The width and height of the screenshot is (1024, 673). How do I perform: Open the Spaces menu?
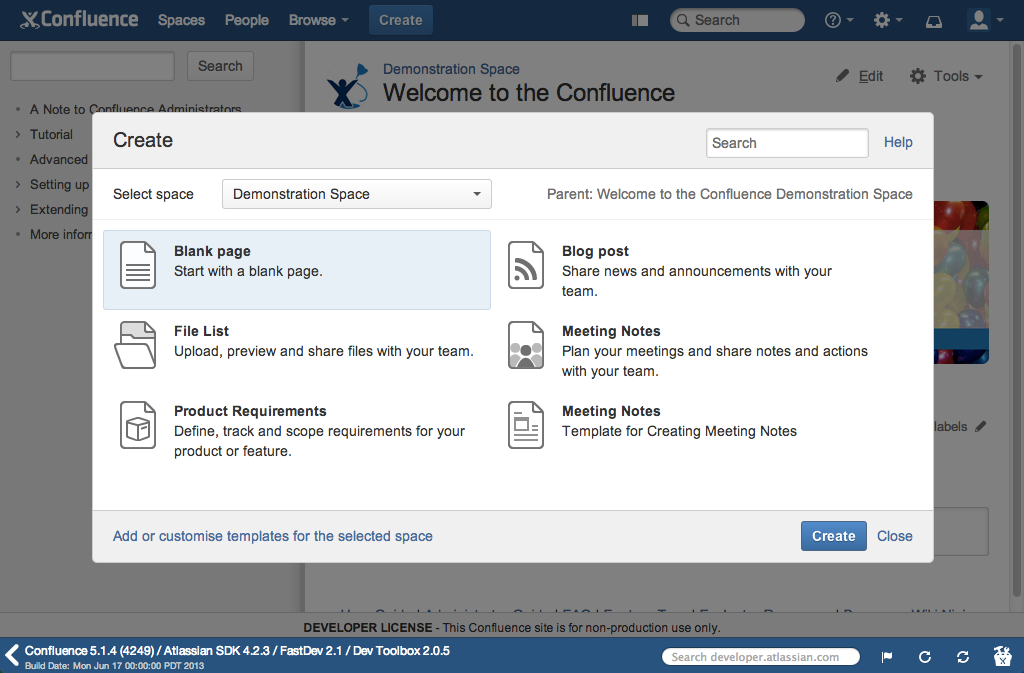tap(181, 20)
